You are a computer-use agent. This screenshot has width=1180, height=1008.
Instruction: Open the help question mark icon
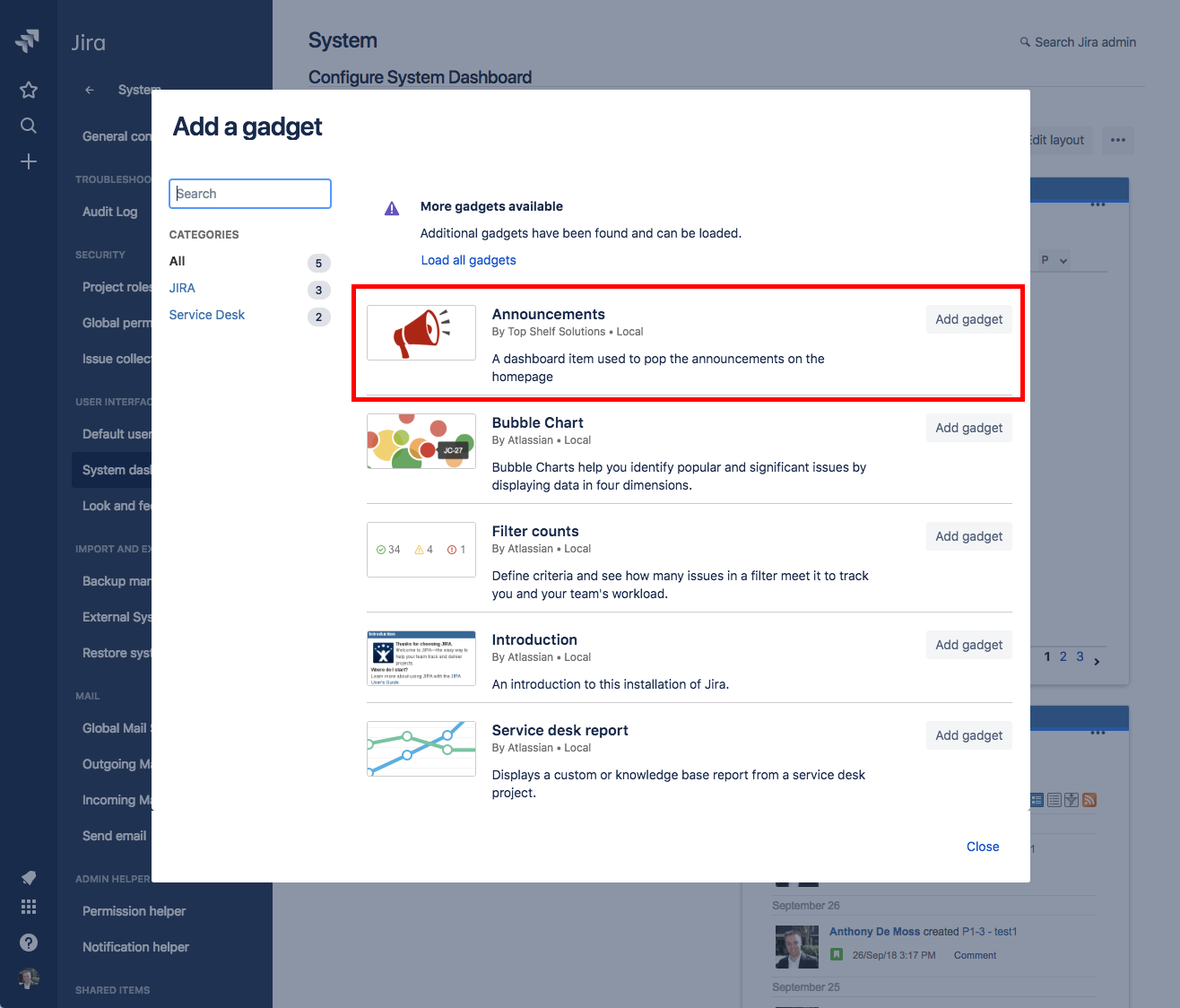click(x=29, y=943)
